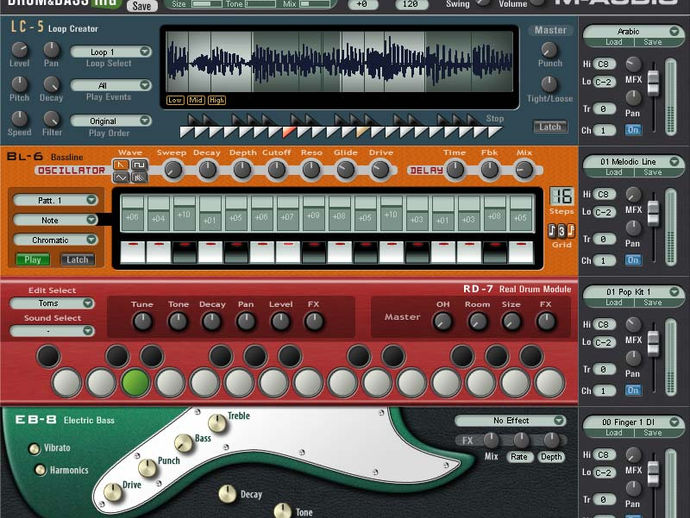Click the LC-5 Speed knob
Screen dimensions: 690x518
19,118
